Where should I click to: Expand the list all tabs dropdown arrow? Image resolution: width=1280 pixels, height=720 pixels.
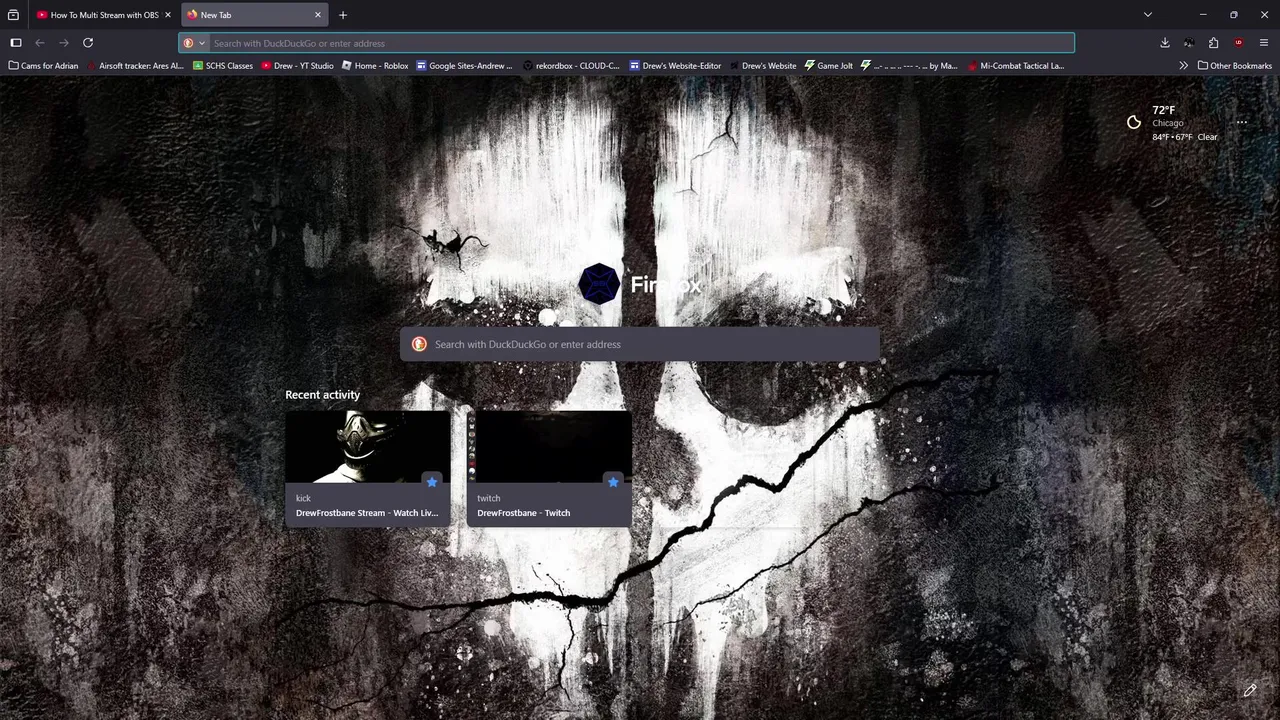pos(1148,15)
